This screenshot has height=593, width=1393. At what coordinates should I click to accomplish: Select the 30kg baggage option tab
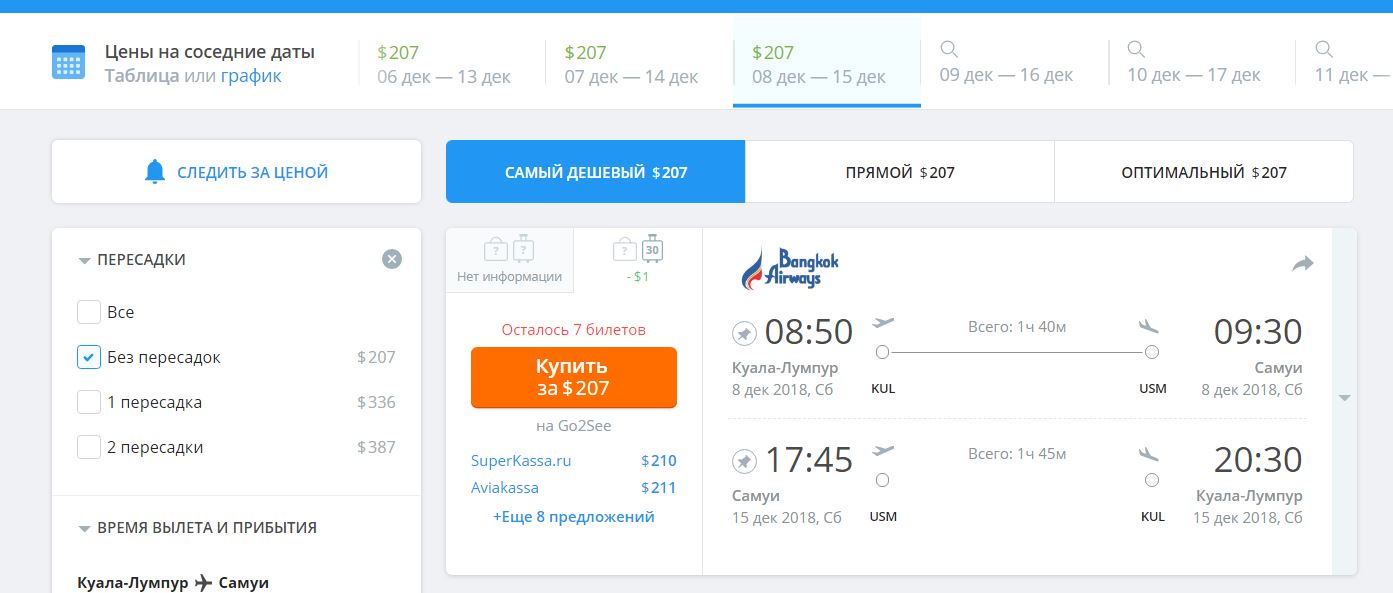point(638,259)
